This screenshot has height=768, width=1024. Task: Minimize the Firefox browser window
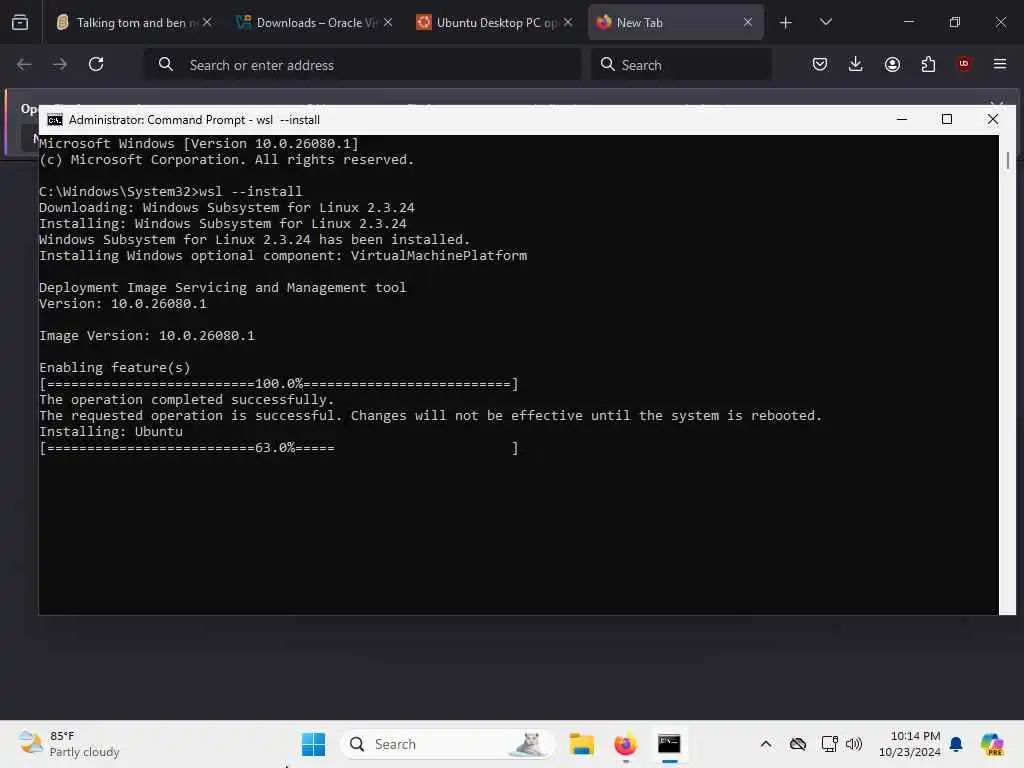click(x=908, y=22)
